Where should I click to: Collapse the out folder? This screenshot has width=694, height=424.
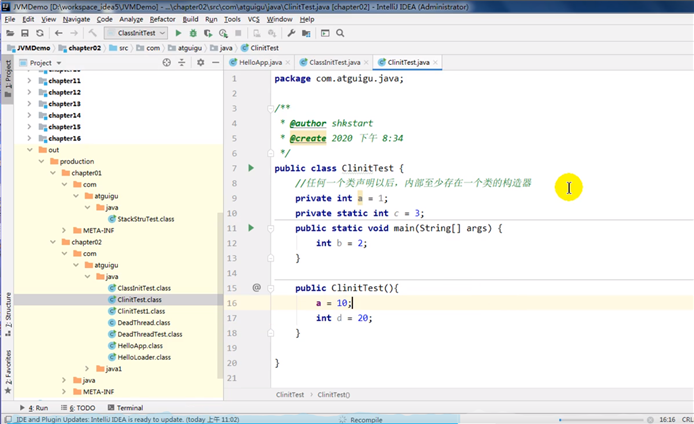pos(29,150)
